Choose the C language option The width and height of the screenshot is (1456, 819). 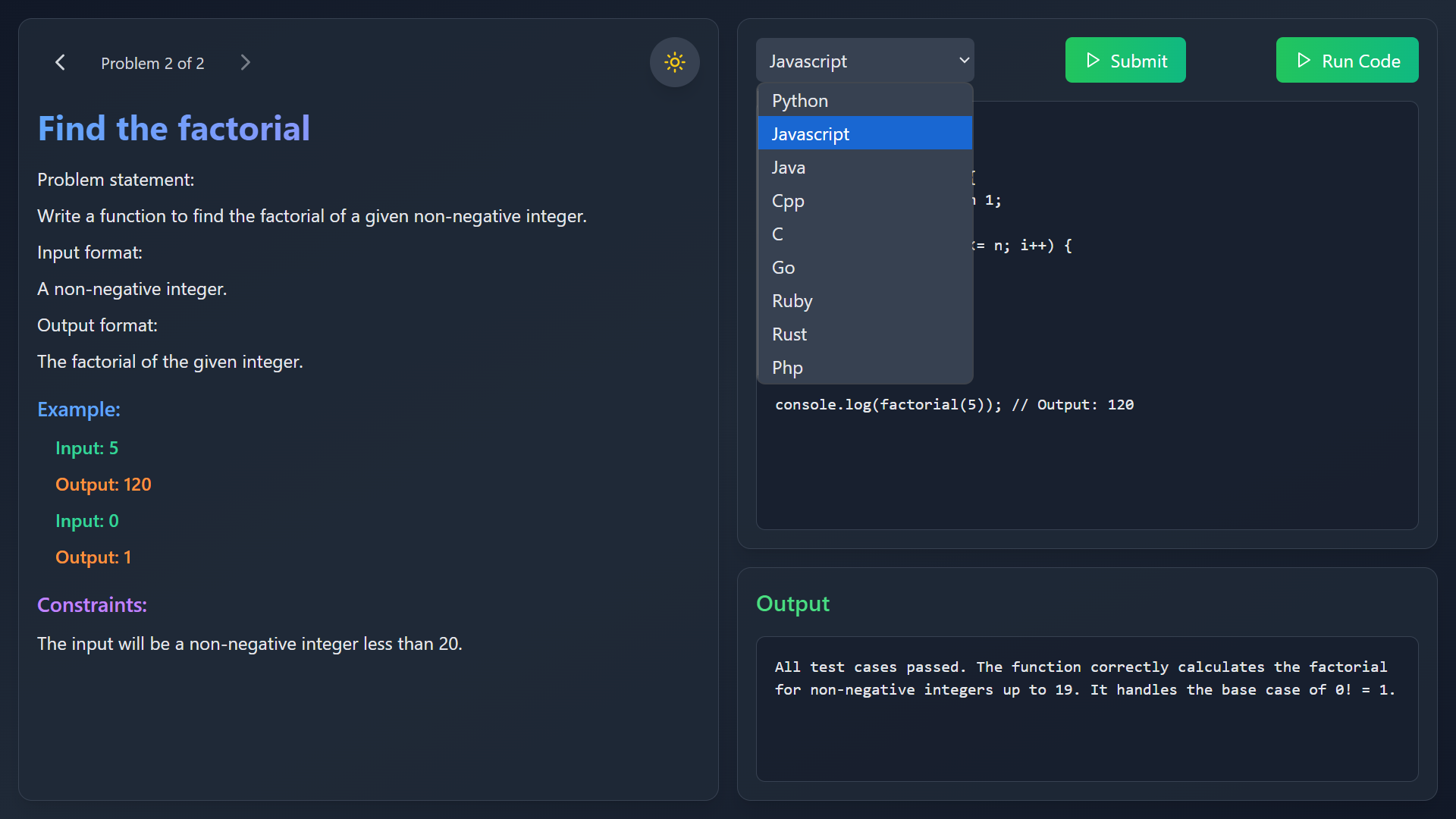click(x=778, y=234)
